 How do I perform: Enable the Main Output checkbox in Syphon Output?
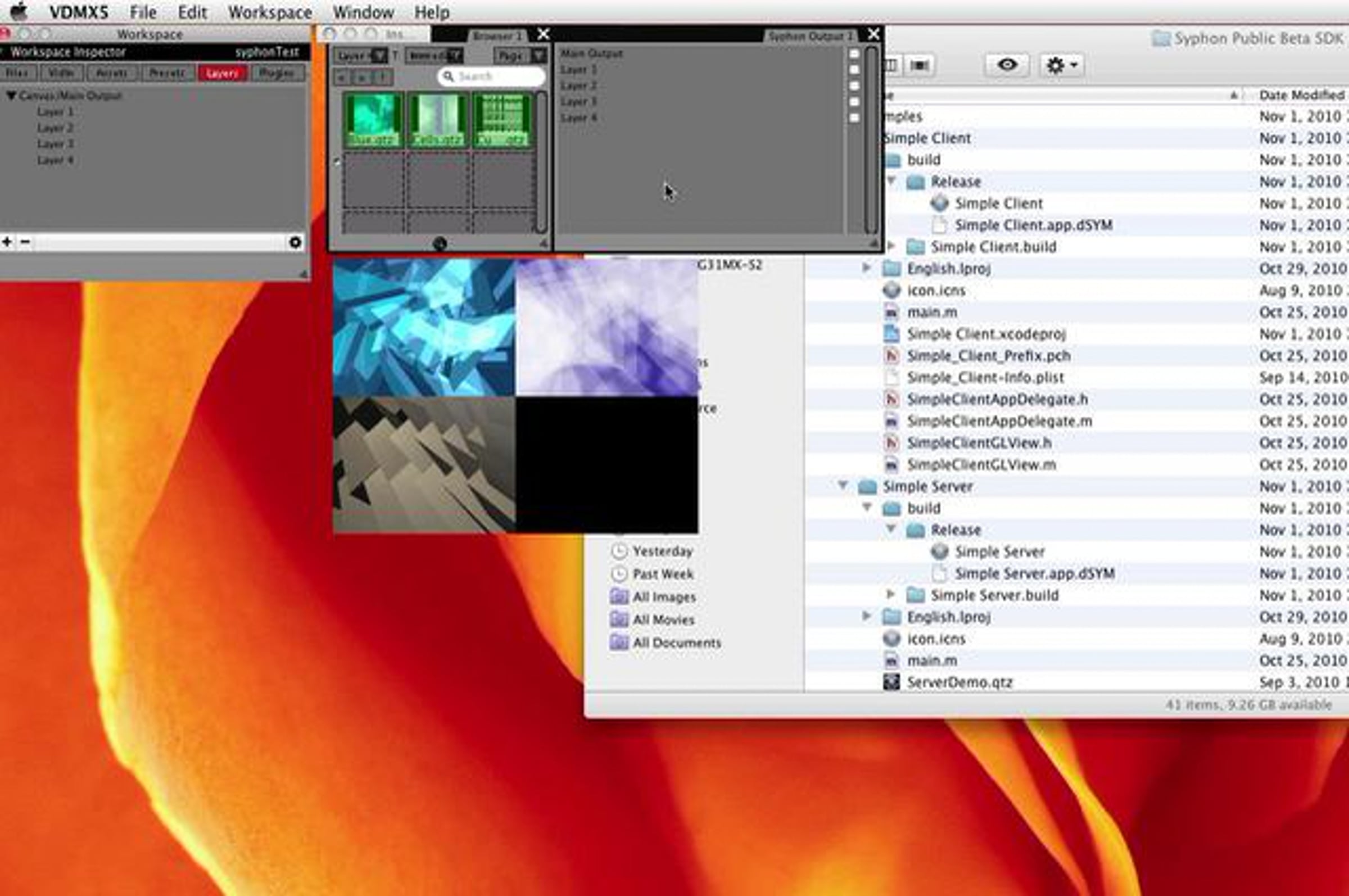pos(854,54)
